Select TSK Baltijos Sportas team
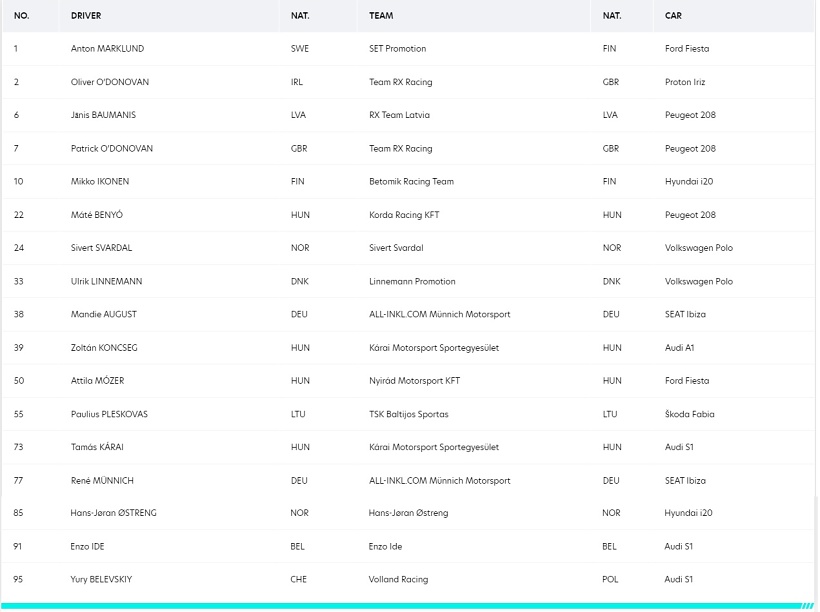The width and height of the screenshot is (820, 612). coord(408,414)
